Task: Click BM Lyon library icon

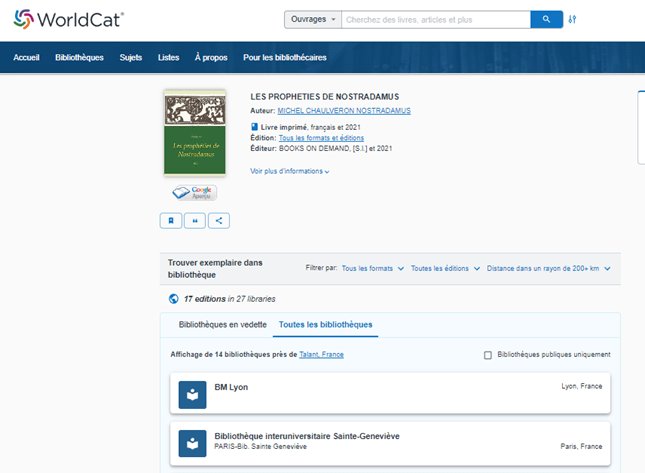Action: pyautogui.click(x=193, y=395)
